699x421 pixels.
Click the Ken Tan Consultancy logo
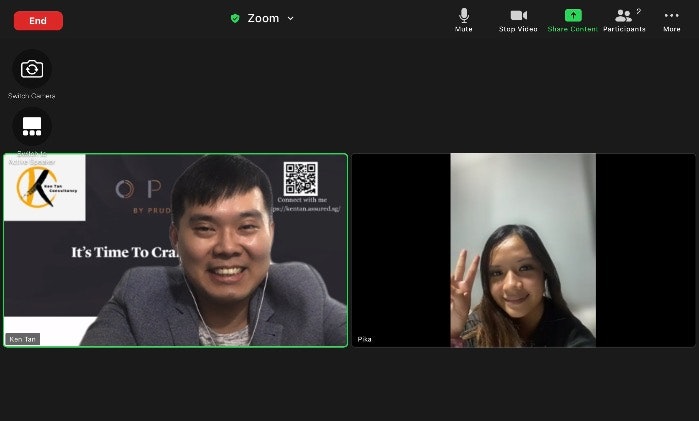click(44, 186)
